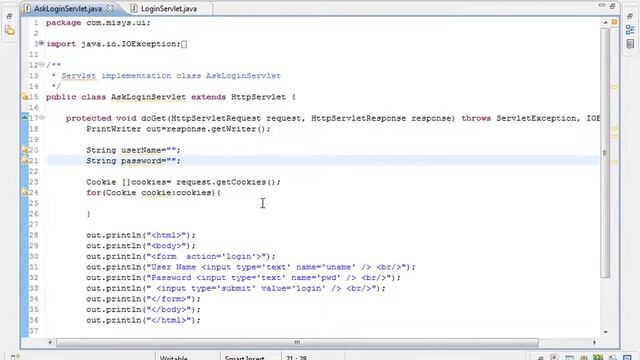This screenshot has height=360, width=640.
Task: Click line number 37 in the gutter
Action: [x=33, y=331]
